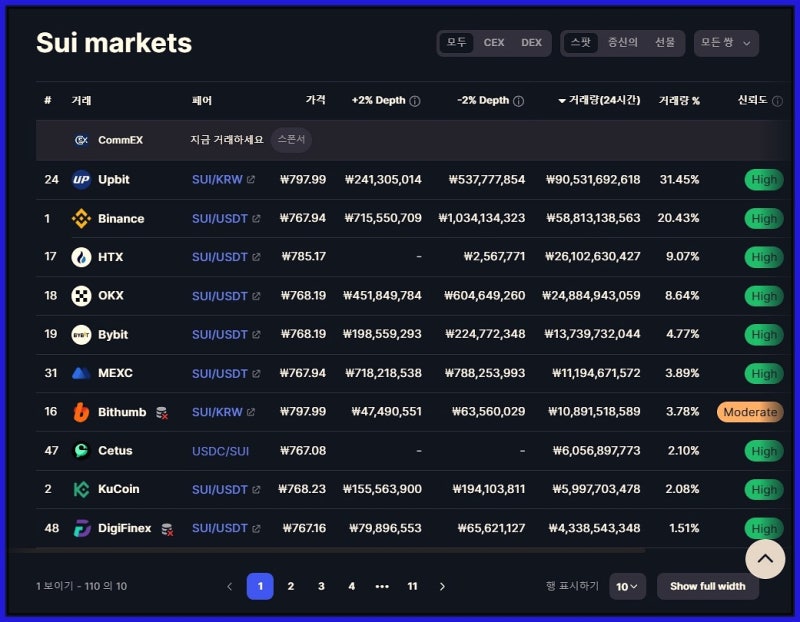Click the 지금 거래하세요 CommEX link

coord(227,140)
